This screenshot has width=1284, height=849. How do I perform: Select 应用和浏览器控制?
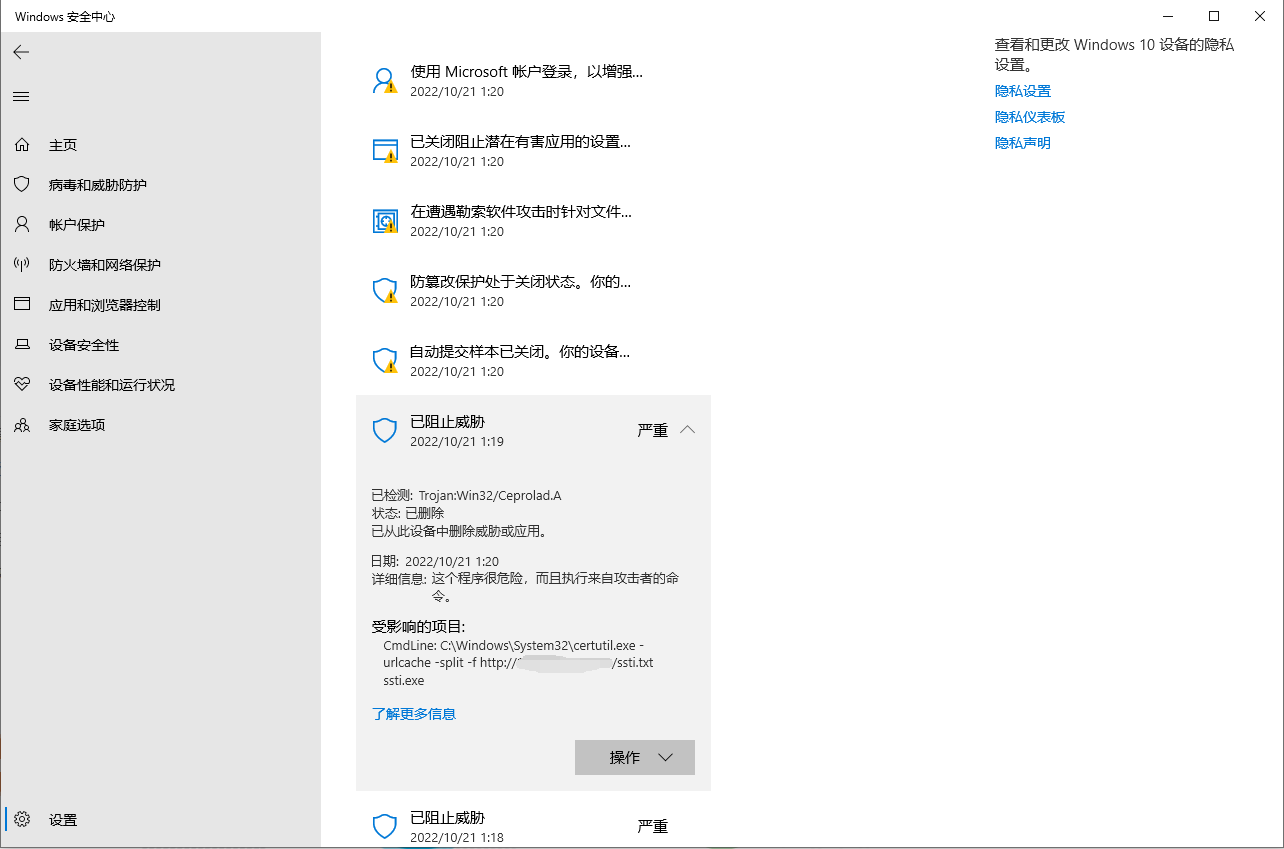105,305
